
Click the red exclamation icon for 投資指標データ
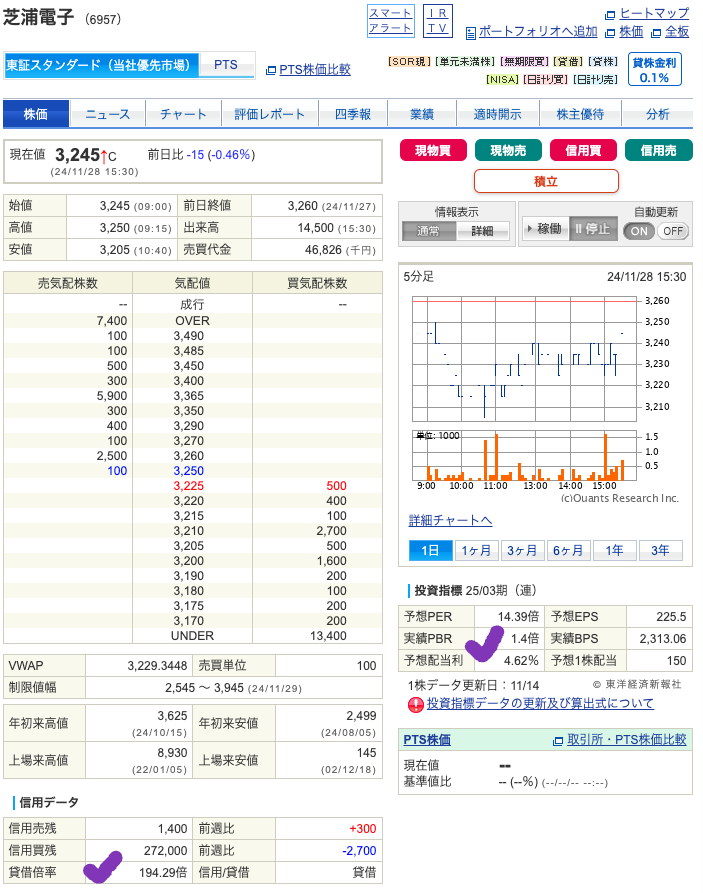[x=416, y=704]
